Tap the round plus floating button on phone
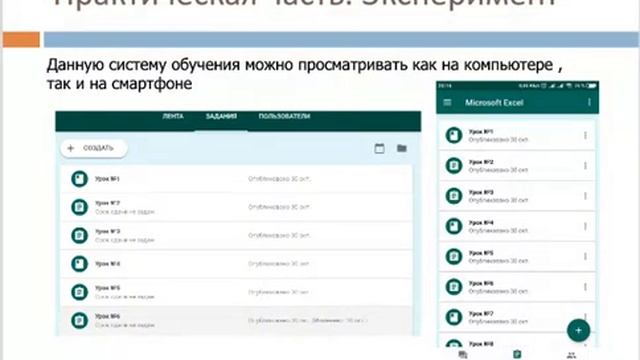This screenshot has width=640, height=360. tap(578, 330)
